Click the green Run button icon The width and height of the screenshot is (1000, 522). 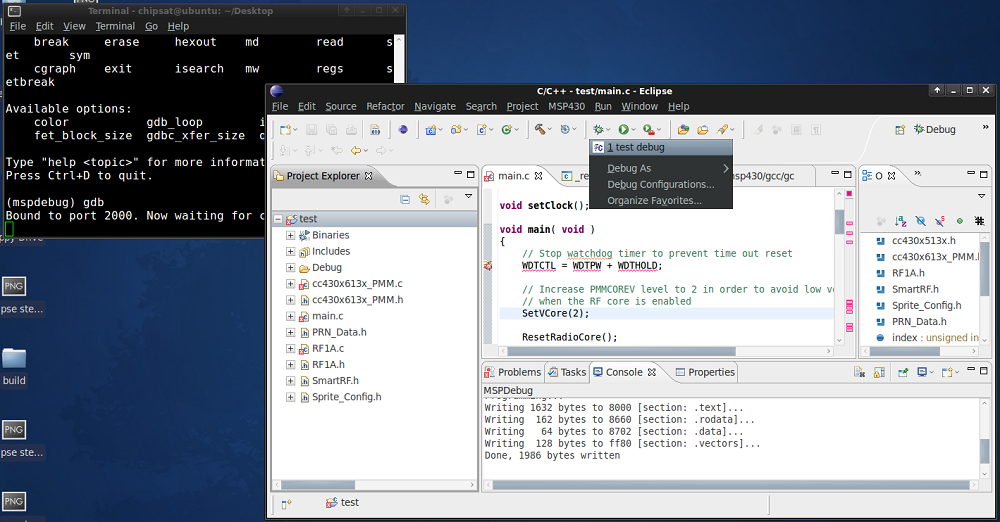[623, 130]
